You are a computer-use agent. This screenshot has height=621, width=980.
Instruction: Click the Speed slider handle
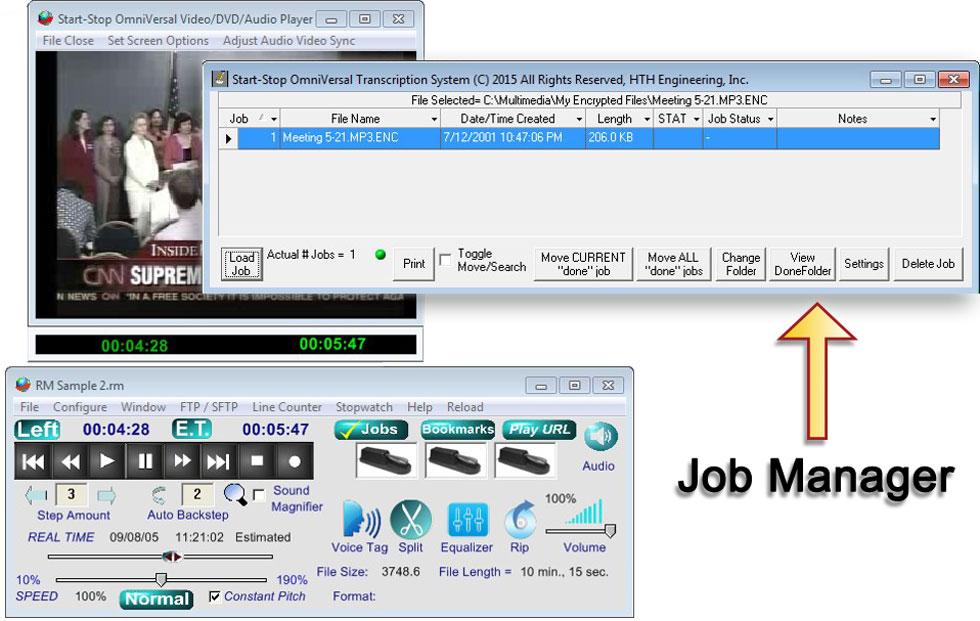click(161, 580)
